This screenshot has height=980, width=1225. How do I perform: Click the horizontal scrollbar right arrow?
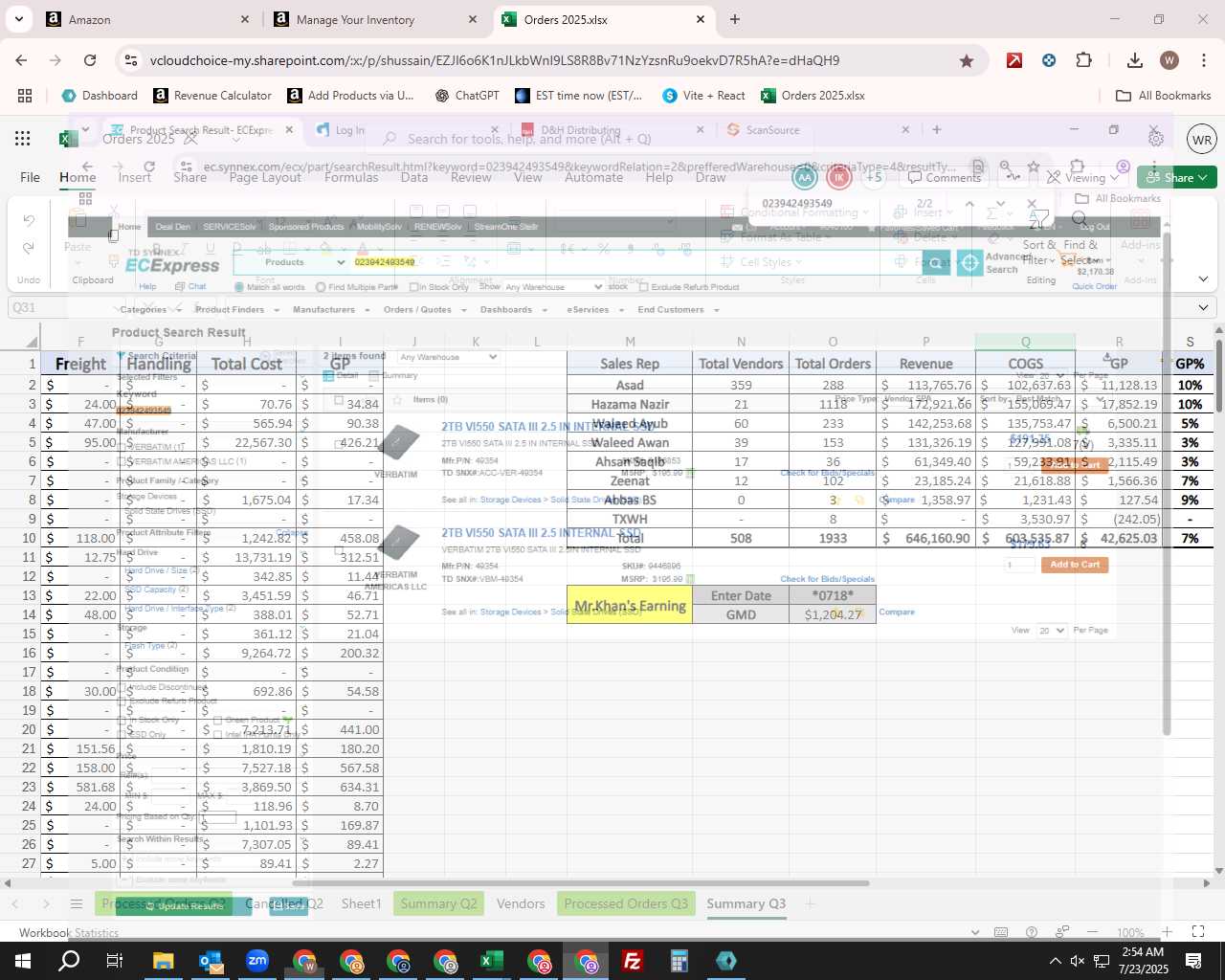click(1206, 882)
